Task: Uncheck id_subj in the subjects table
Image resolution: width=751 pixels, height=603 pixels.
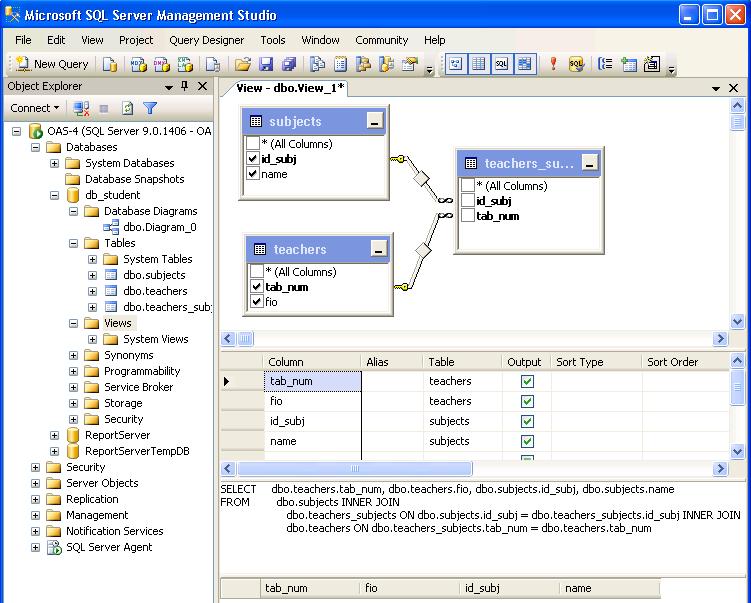Action: (253, 159)
